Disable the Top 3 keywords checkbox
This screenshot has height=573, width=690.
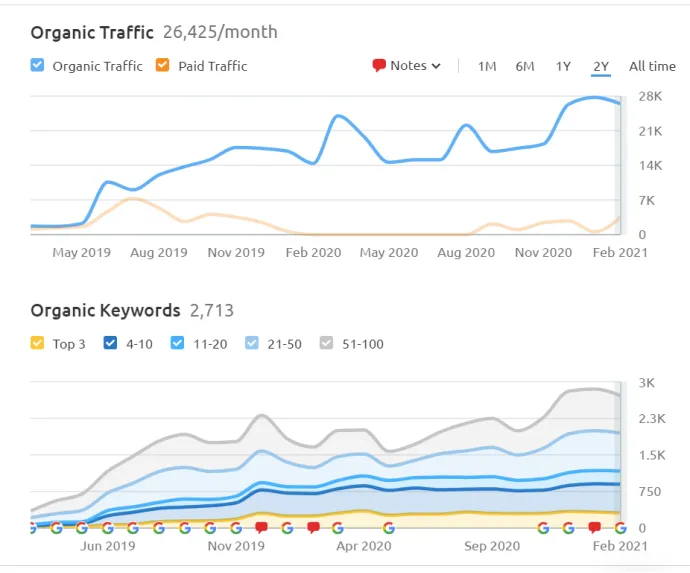point(37,343)
